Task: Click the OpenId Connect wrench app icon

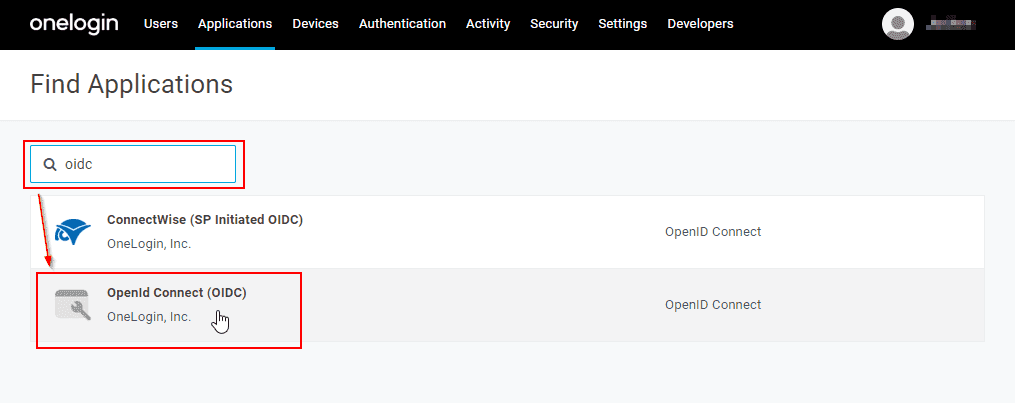Action: (73, 305)
